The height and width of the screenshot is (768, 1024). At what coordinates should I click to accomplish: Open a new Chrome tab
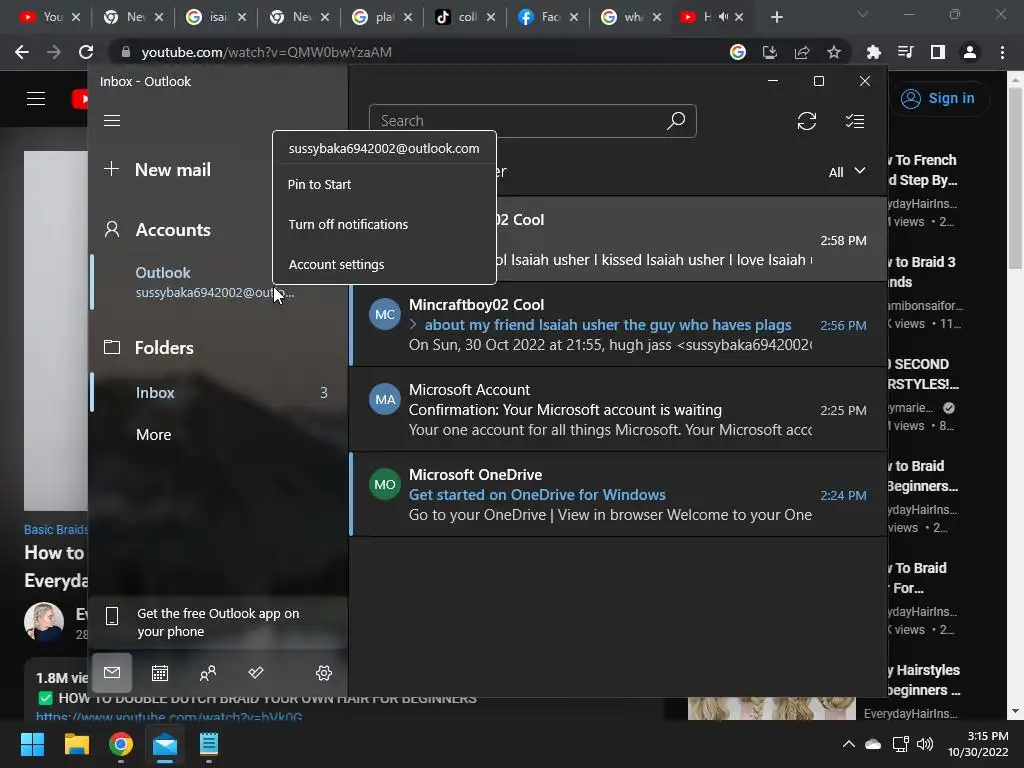[x=776, y=17]
